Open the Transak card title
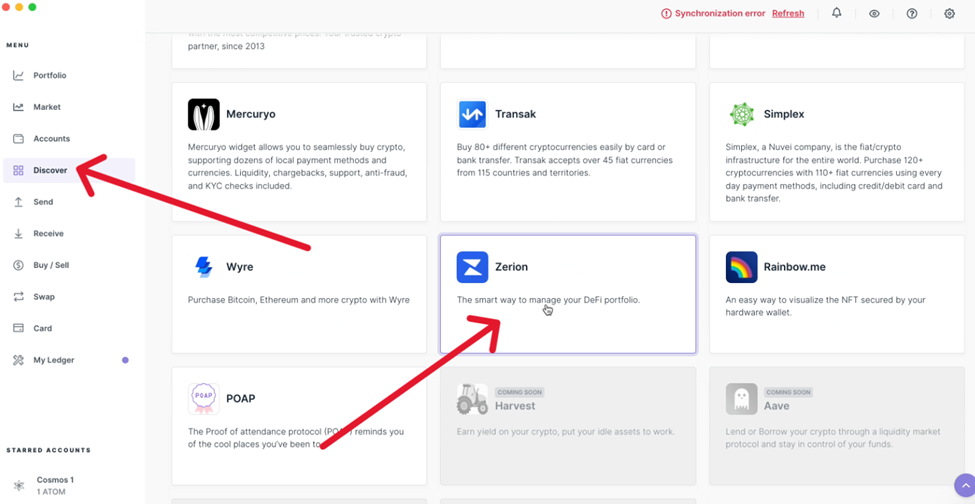The image size is (975, 504). pyautogui.click(x=515, y=114)
